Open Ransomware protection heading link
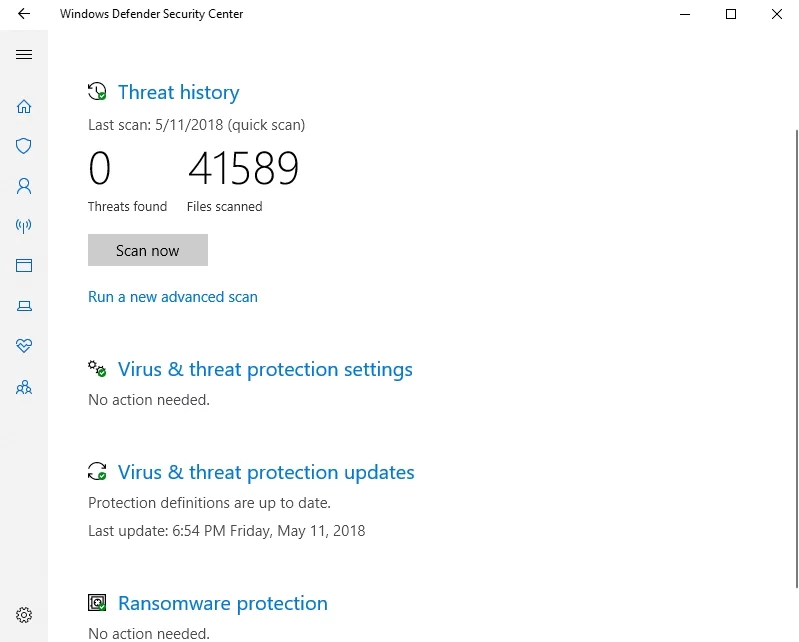Viewport: 799px width, 642px height. click(x=222, y=603)
